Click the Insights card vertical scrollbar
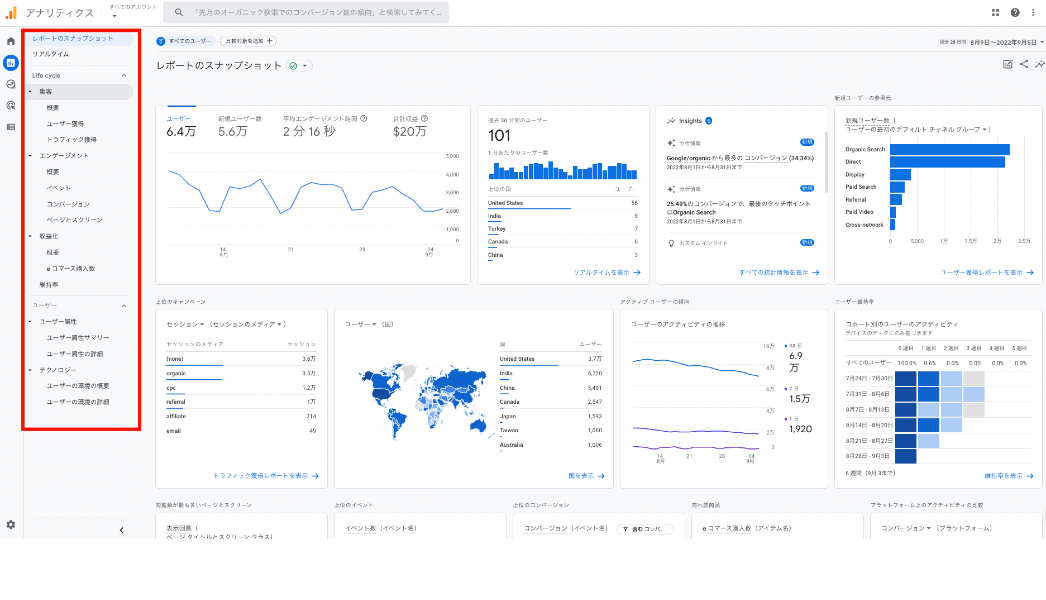This screenshot has width=1046, height=600. tap(827, 161)
